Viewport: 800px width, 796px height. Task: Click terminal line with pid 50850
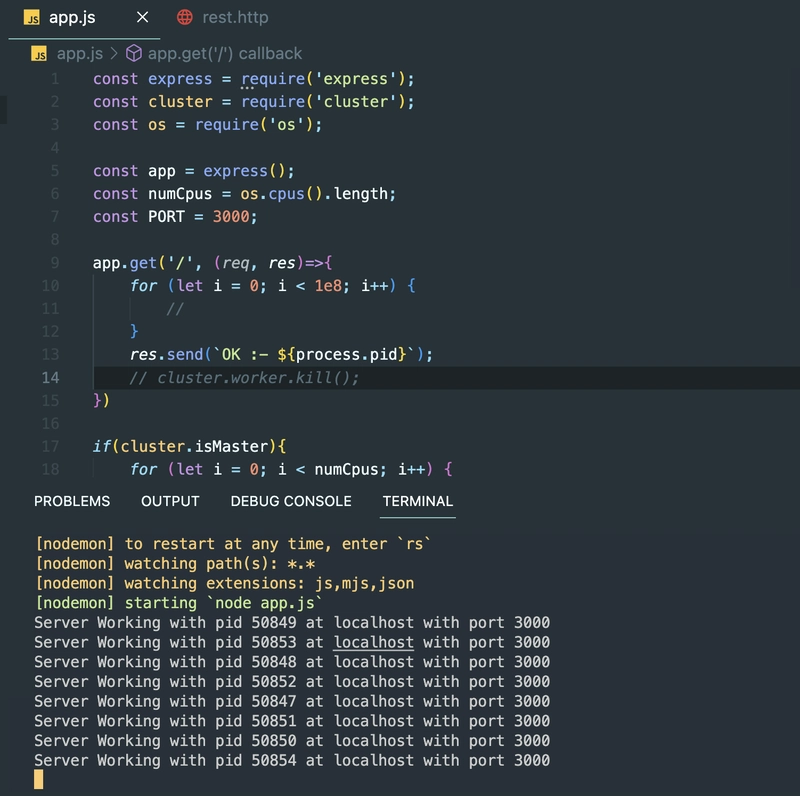(x=292, y=740)
